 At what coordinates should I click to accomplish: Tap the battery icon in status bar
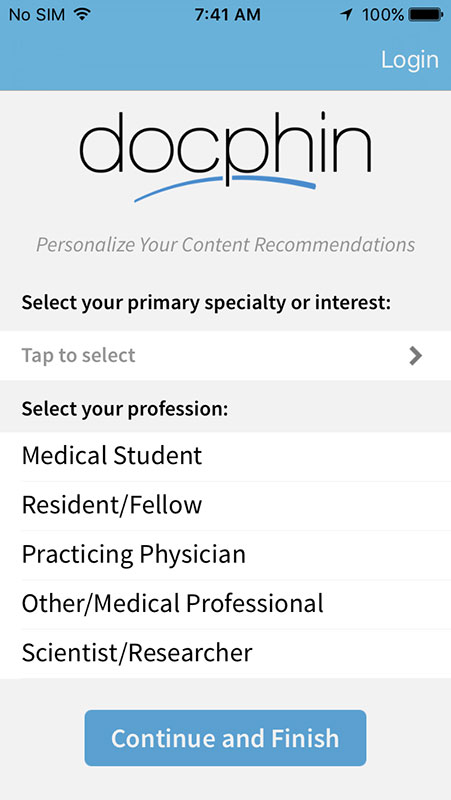tap(425, 15)
